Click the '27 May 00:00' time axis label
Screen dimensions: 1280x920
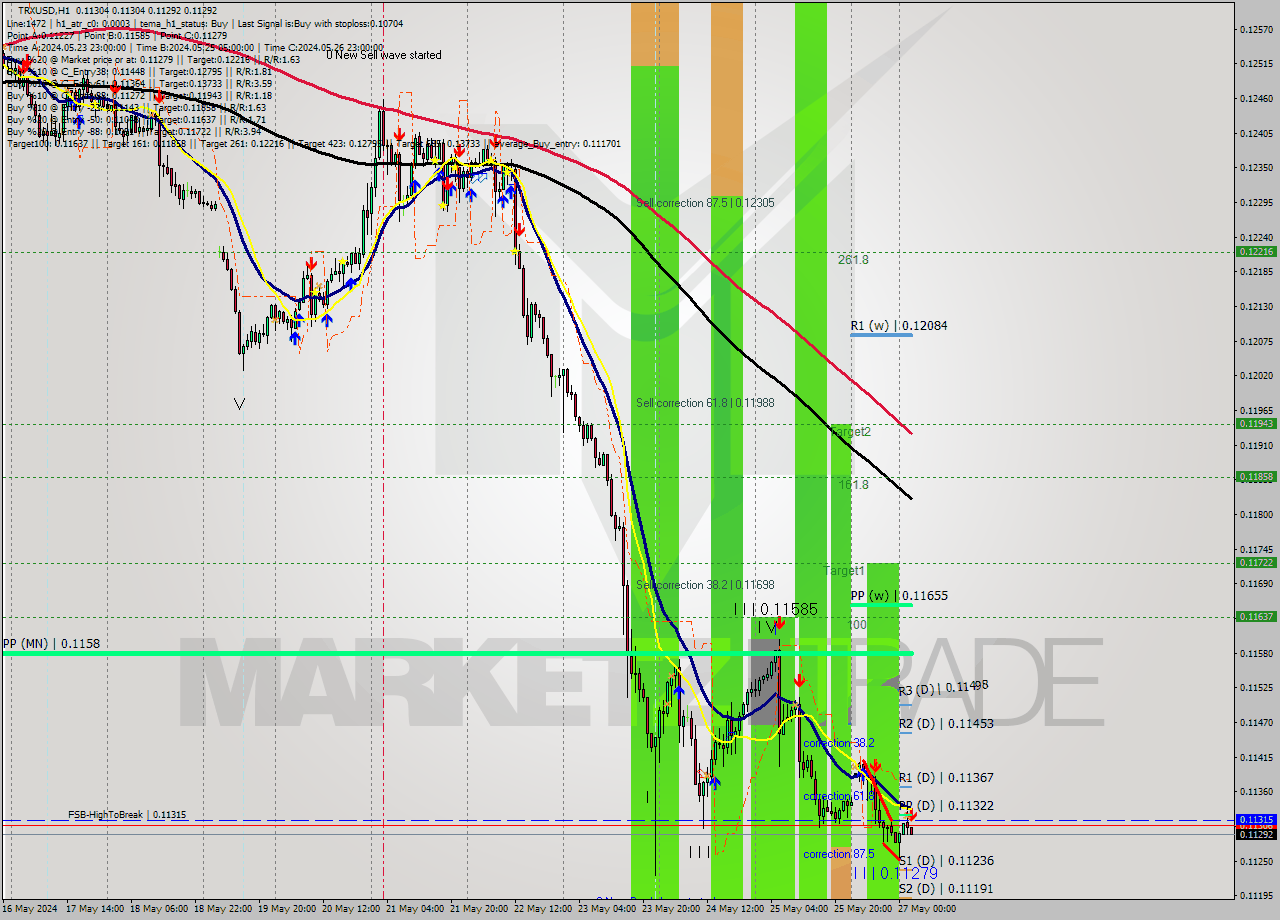click(927, 909)
